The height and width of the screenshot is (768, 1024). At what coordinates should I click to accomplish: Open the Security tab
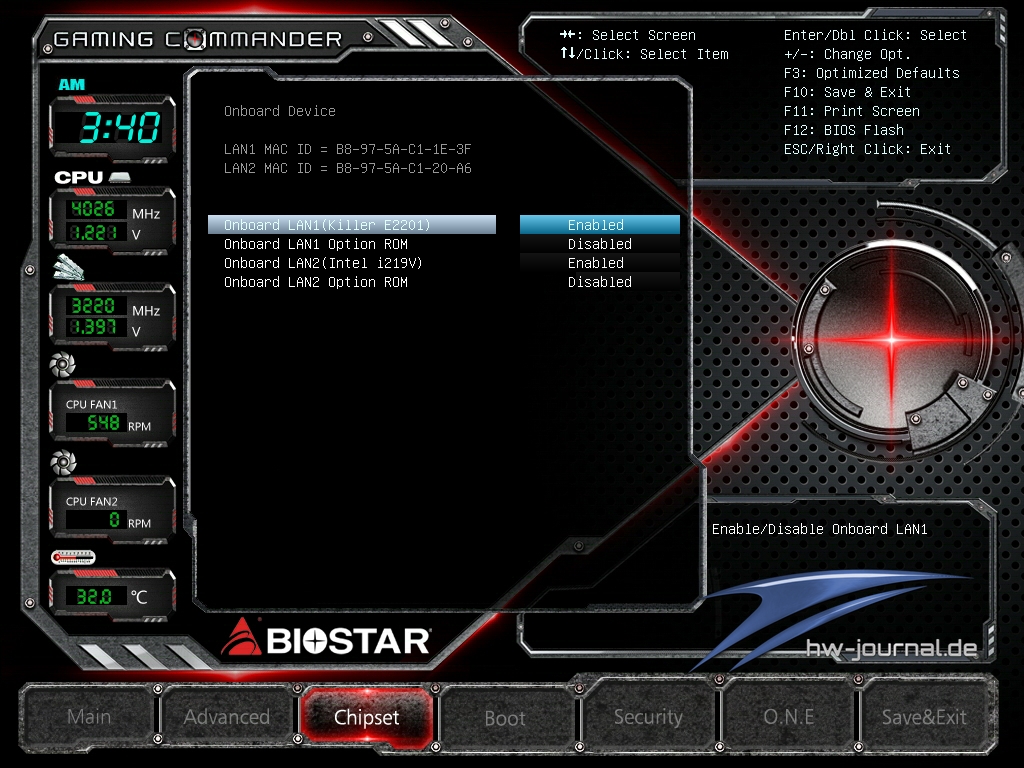click(648, 717)
